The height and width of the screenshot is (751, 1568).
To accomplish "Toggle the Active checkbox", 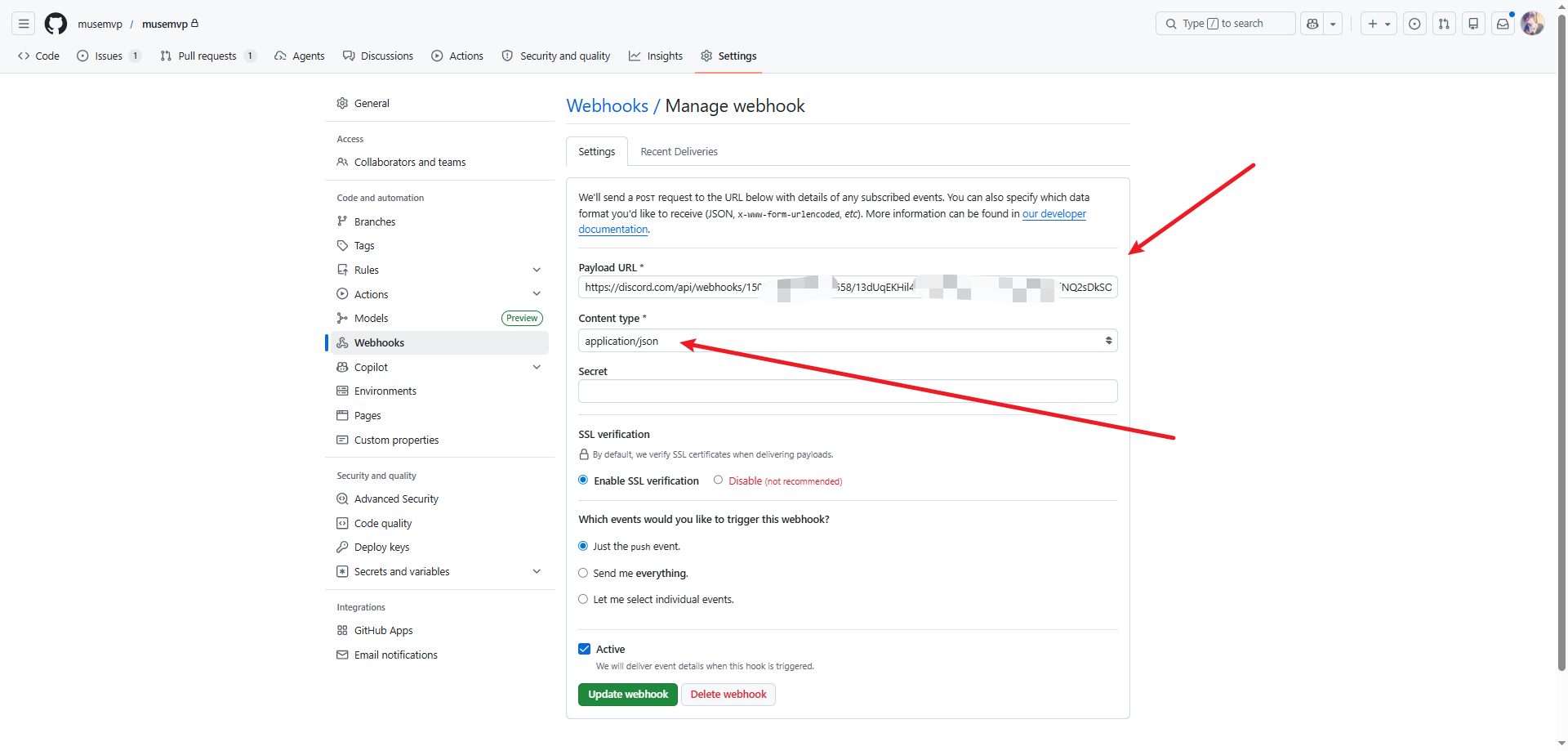I will pyautogui.click(x=585, y=649).
